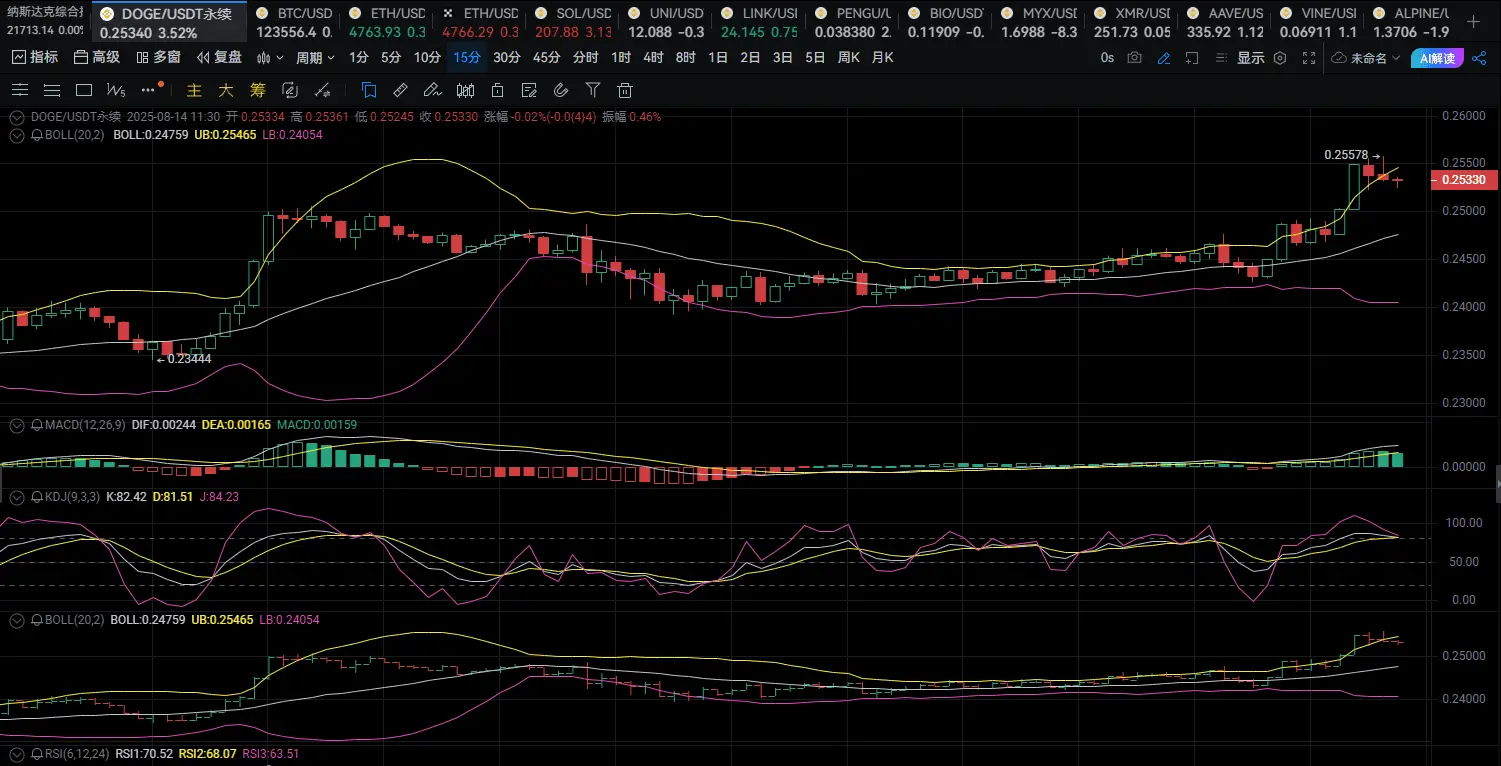Click the filter funnel icon
The height and width of the screenshot is (766, 1501).
tap(593, 90)
